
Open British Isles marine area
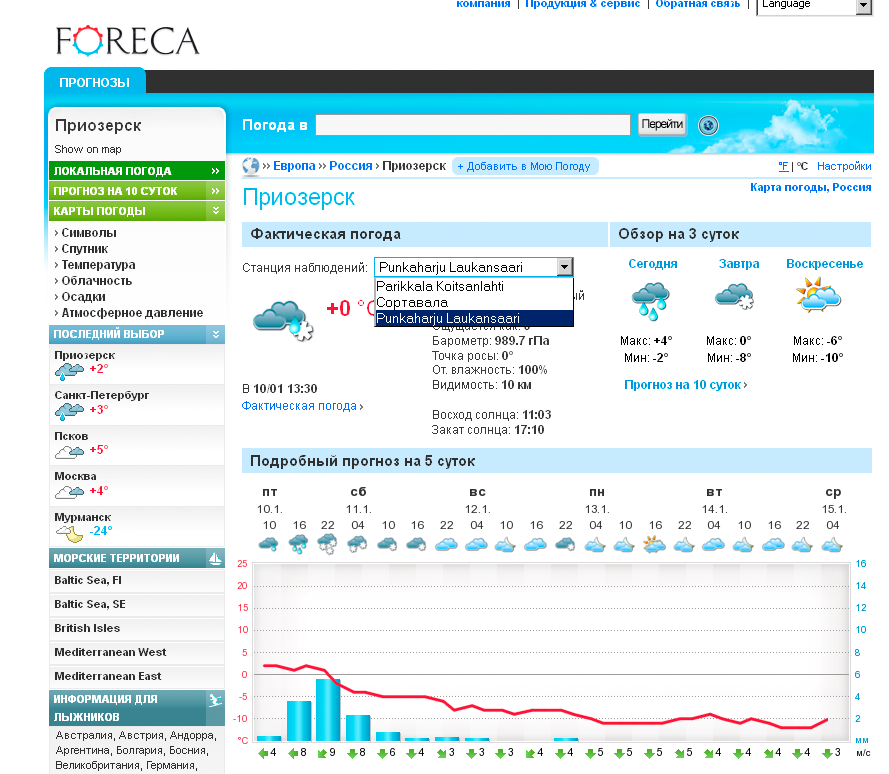click(x=137, y=628)
